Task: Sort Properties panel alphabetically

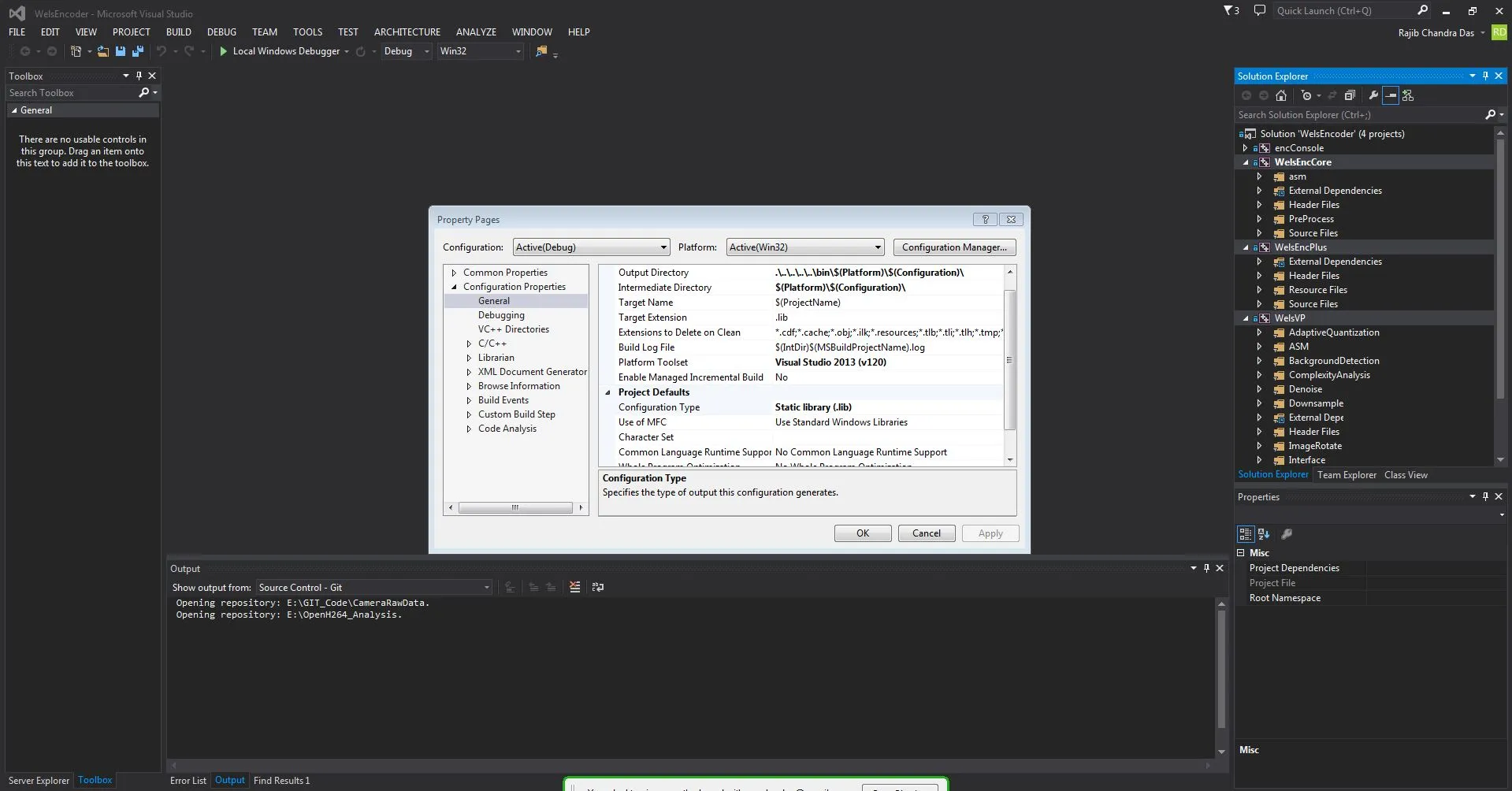Action: click(1264, 534)
